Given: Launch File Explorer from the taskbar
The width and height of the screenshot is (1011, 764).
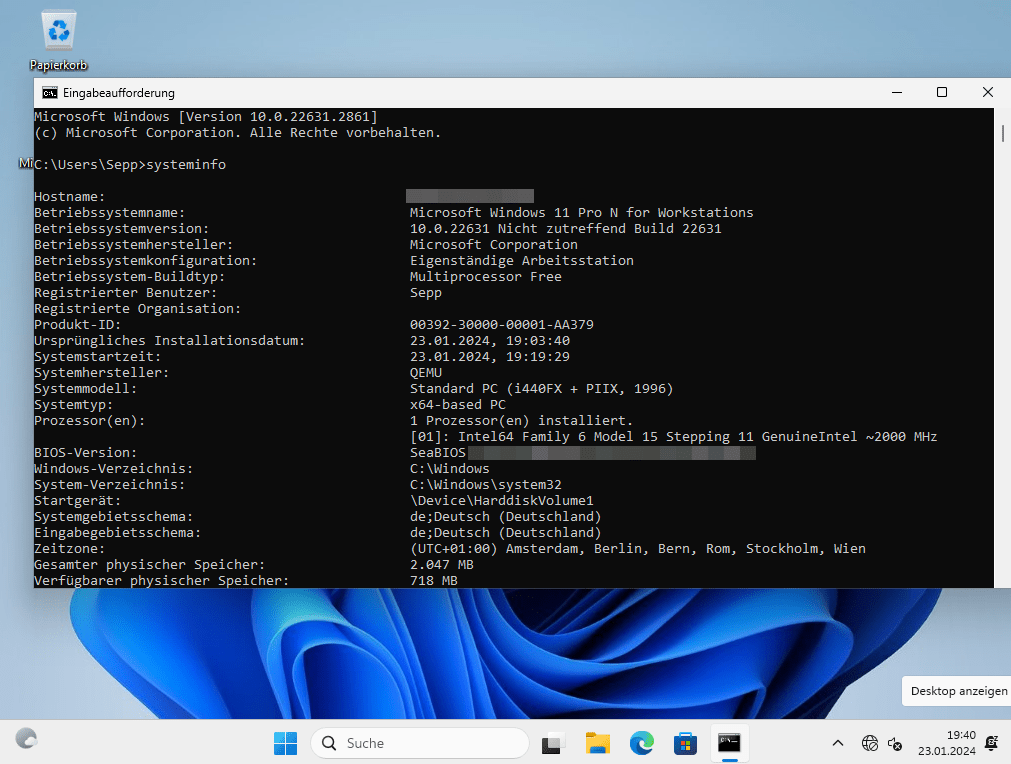Looking at the screenshot, I should [598, 743].
